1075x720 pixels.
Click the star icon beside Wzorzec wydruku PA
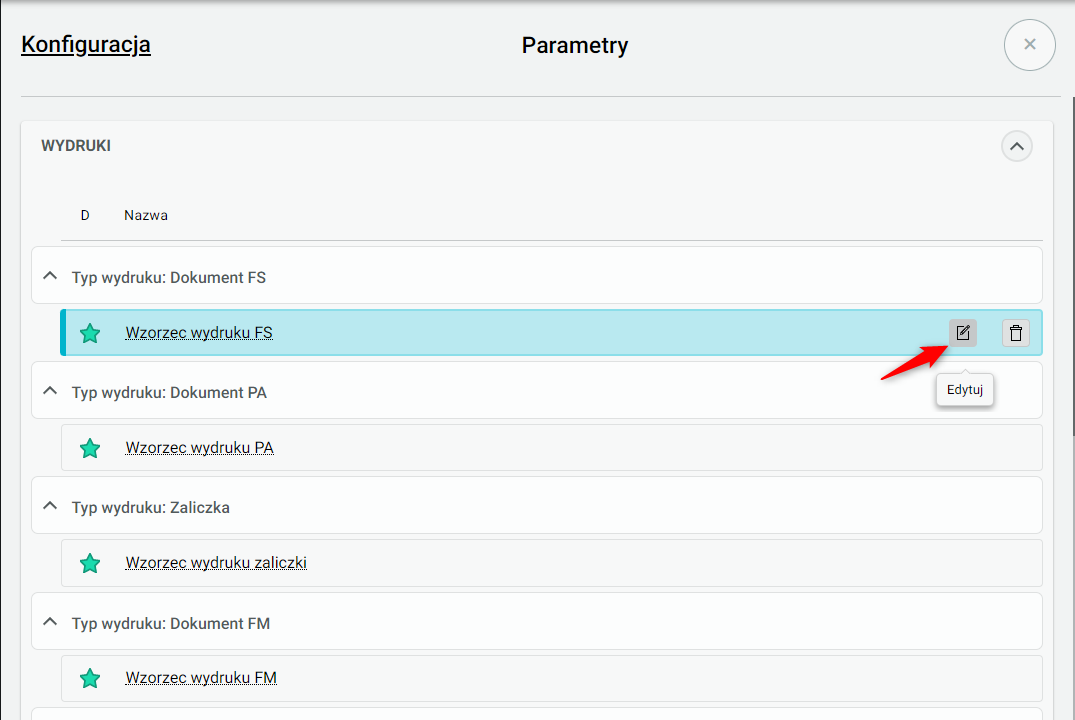pos(90,448)
